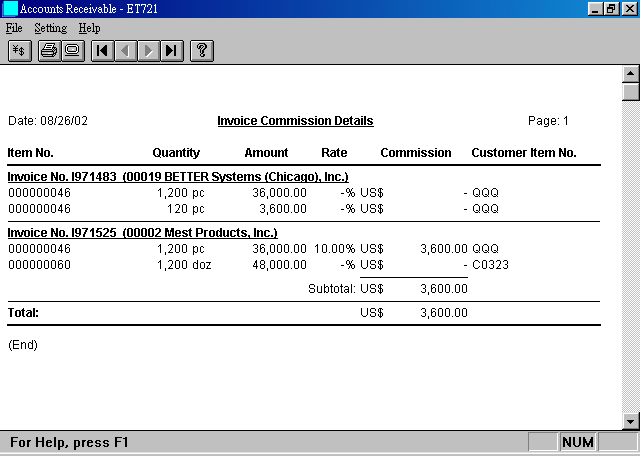Click the currency ¥$ toolbar icon

coord(20,51)
